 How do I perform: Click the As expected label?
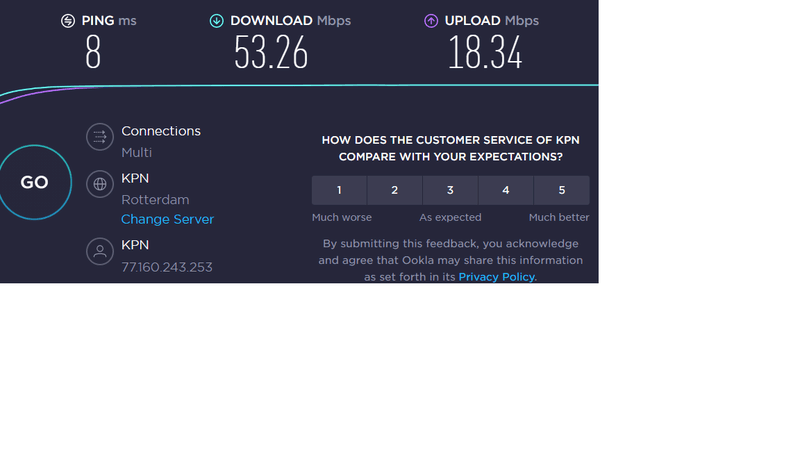point(450,217)
